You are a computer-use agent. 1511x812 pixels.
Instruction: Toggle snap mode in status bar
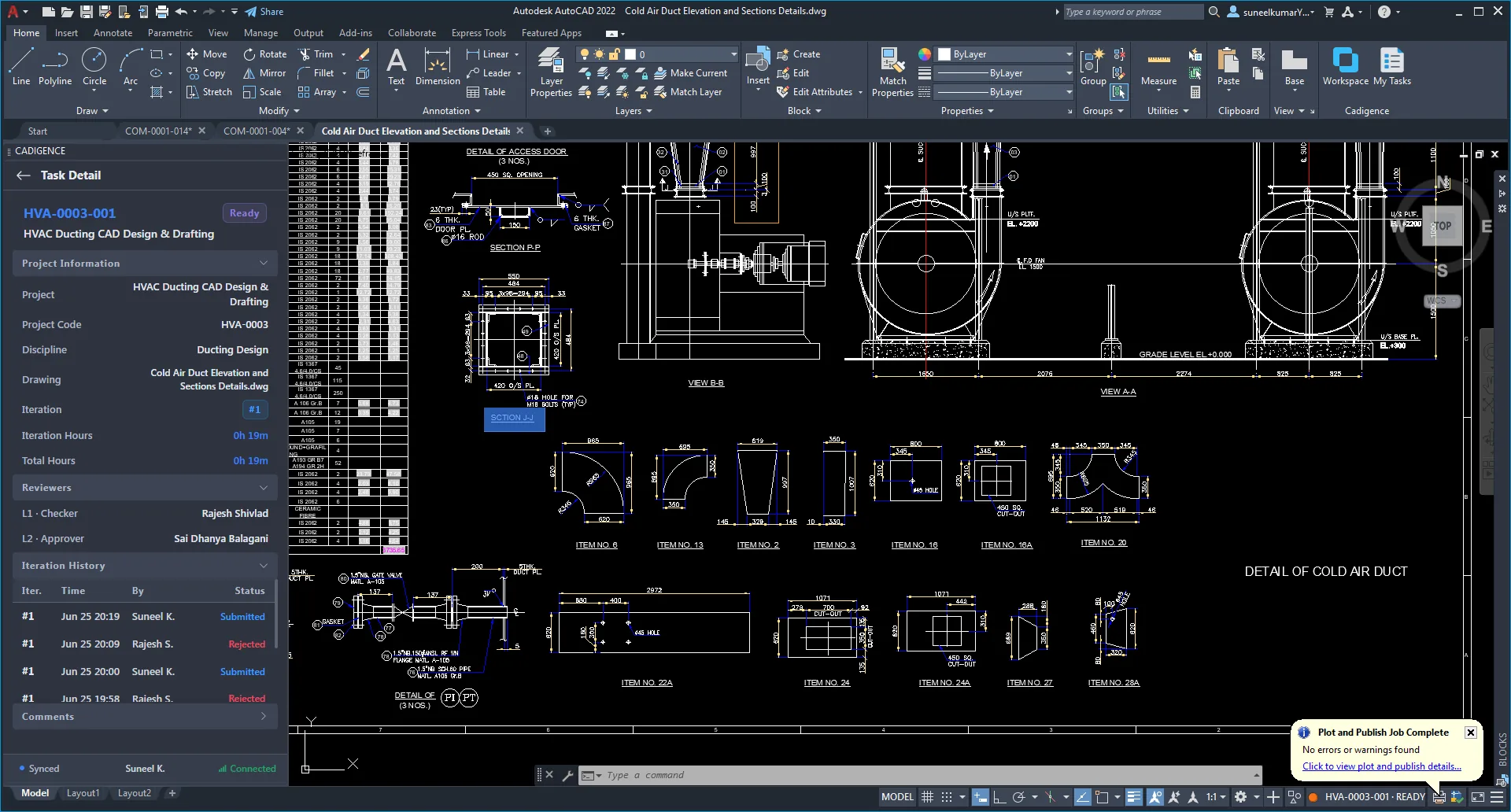coord(947,797)
